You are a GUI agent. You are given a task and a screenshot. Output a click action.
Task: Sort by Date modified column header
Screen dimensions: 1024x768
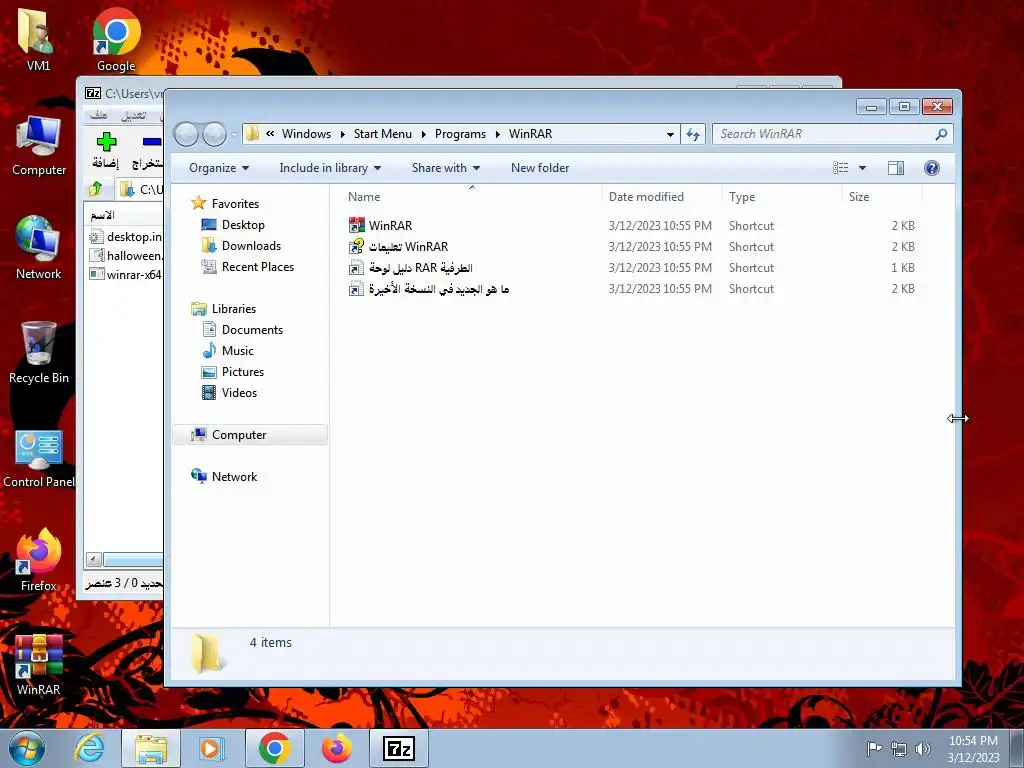(x=646, y=197)
